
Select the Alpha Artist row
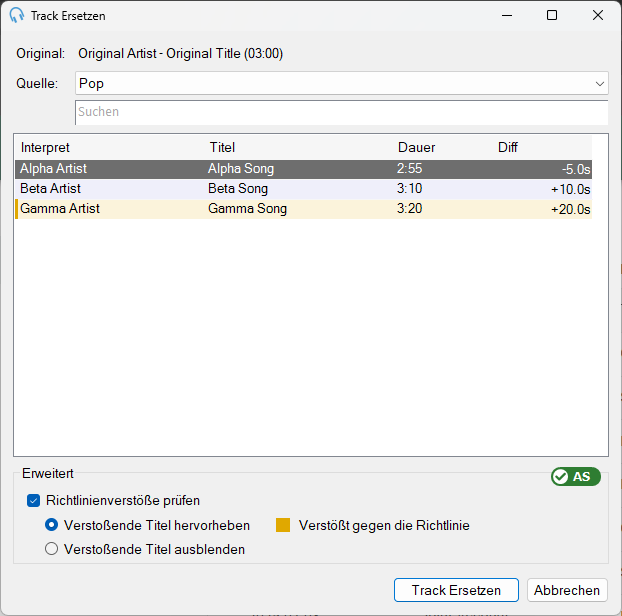[x=303, y=169]
